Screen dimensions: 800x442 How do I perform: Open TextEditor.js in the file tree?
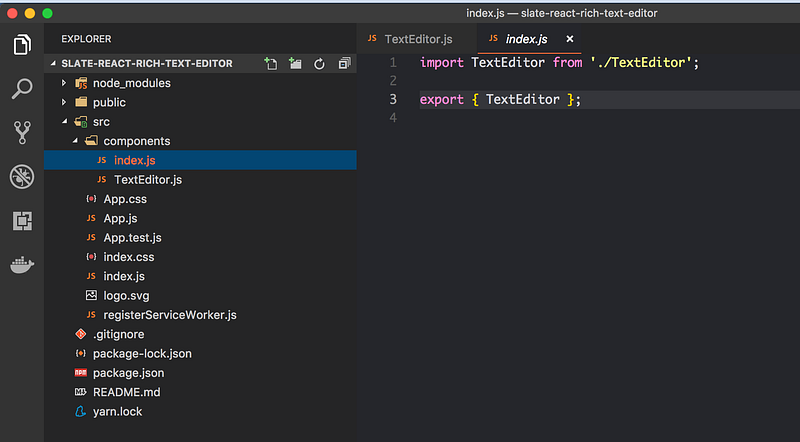click(x=147, y=179)
